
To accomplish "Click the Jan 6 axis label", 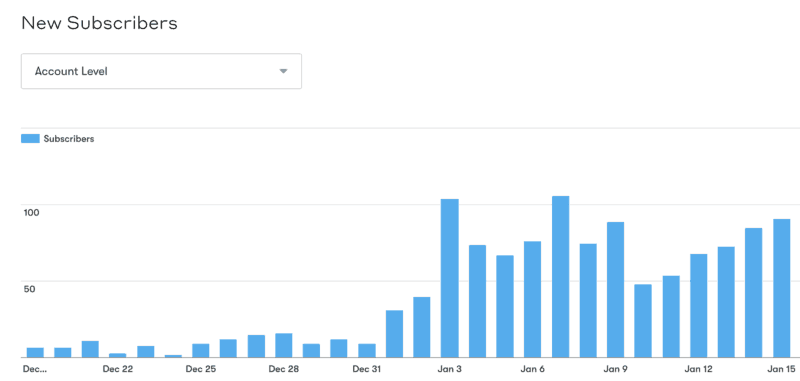I will [x=533, y=369].
